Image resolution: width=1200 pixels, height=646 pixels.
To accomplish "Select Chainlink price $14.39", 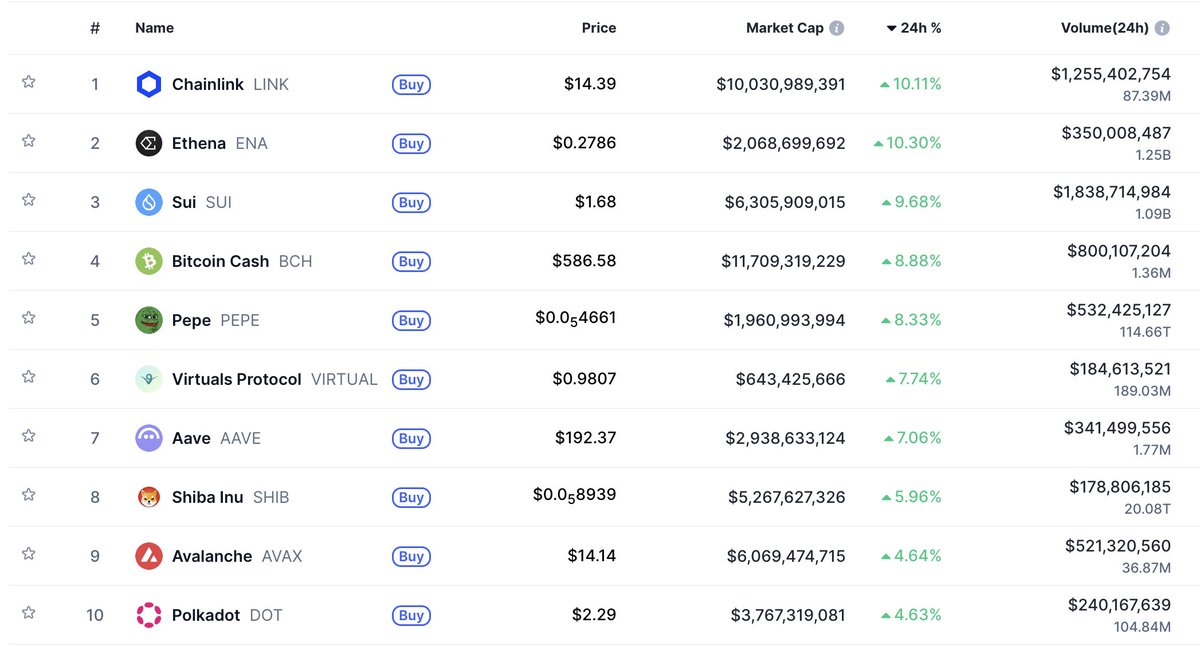I will tap(590, 84).
